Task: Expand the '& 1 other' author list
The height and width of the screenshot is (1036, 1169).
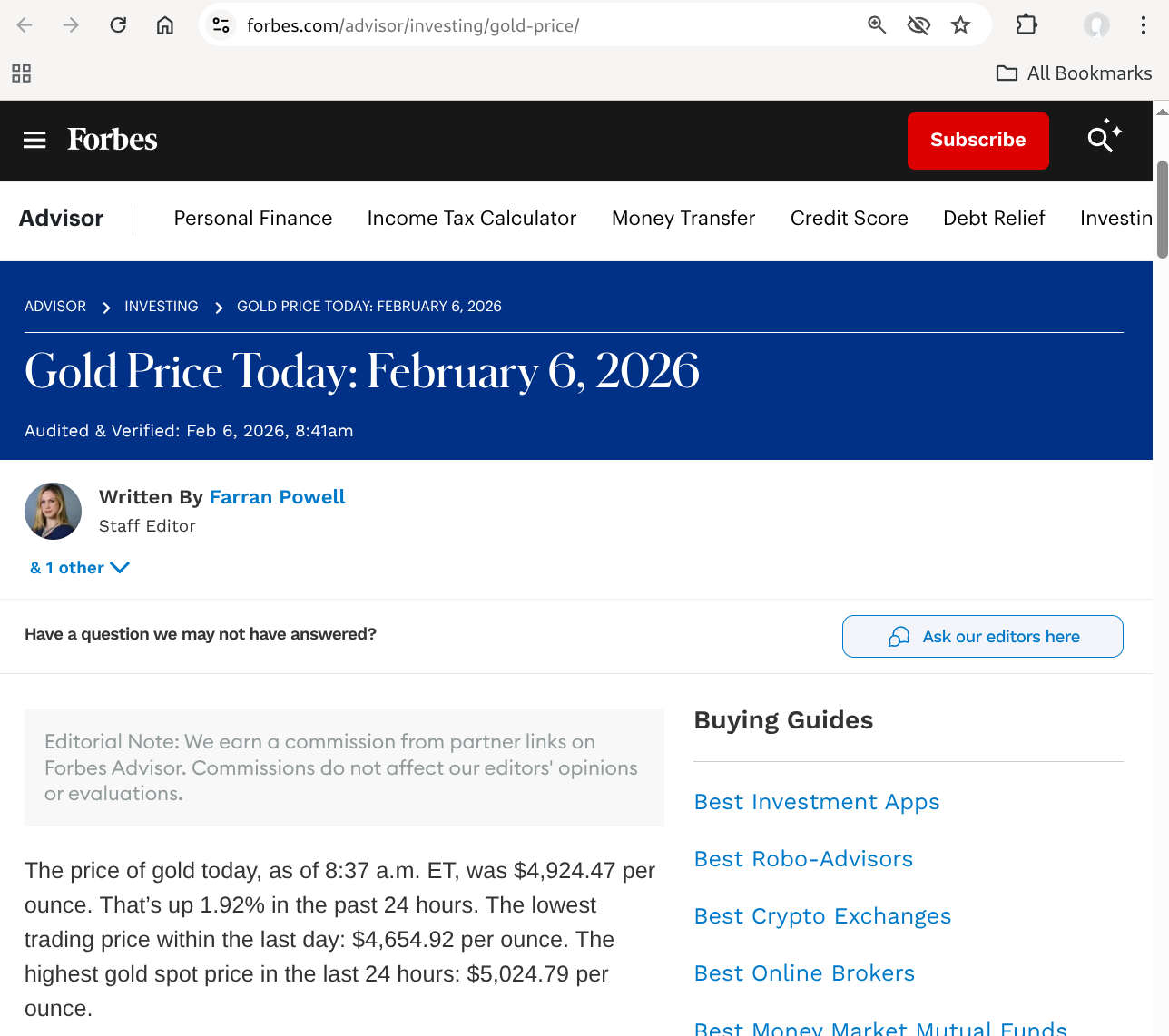Action: pos(79,567)
